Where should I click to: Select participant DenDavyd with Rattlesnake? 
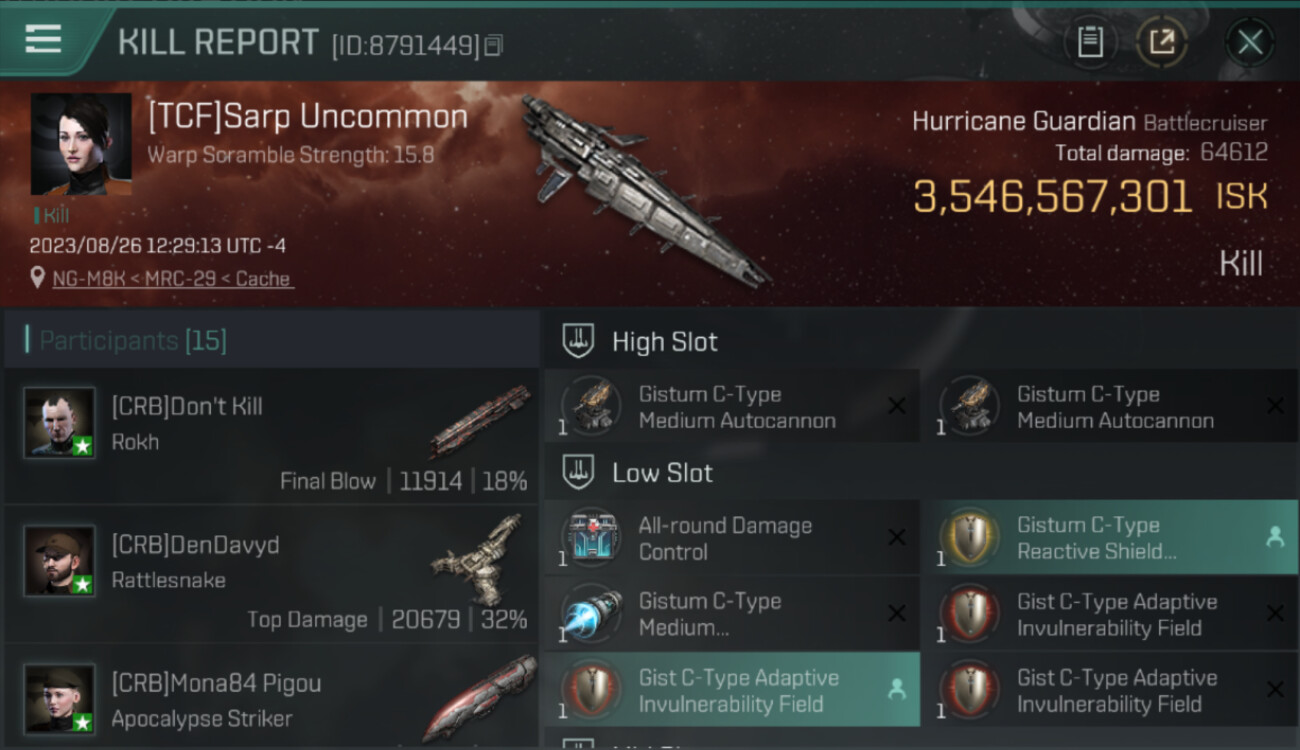pyautogui.click(x=271, y=573)
